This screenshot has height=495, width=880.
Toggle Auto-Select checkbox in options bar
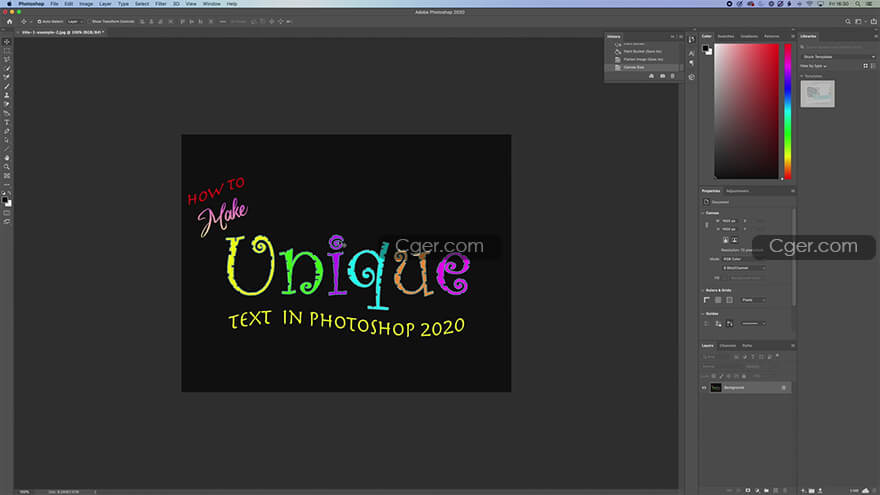[39, 21]
